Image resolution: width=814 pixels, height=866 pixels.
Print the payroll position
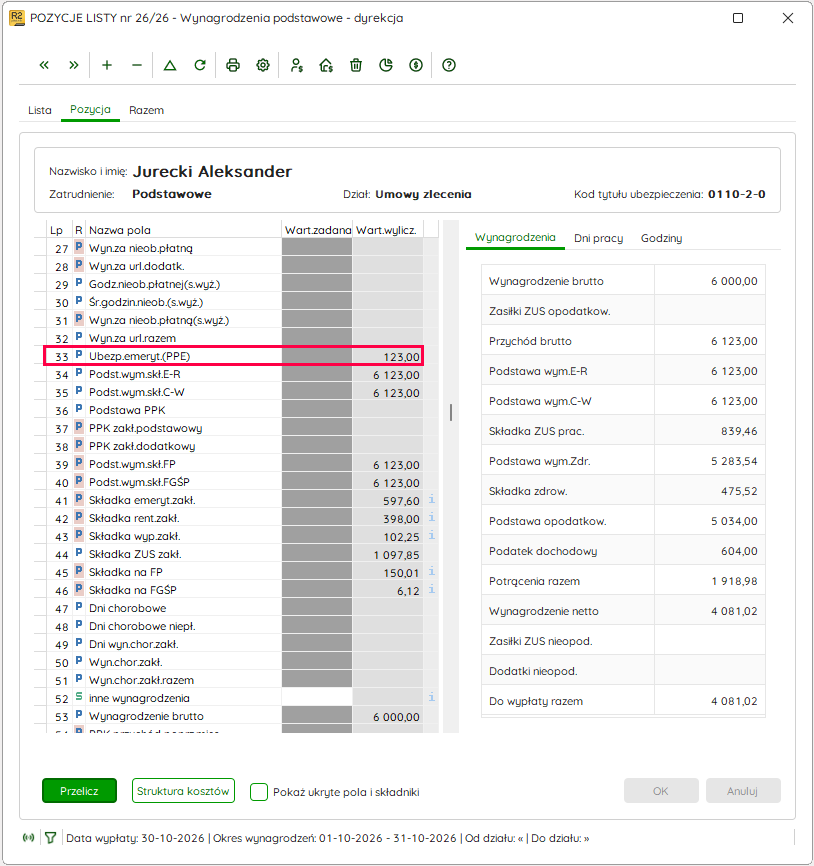(x=233, y=65)
